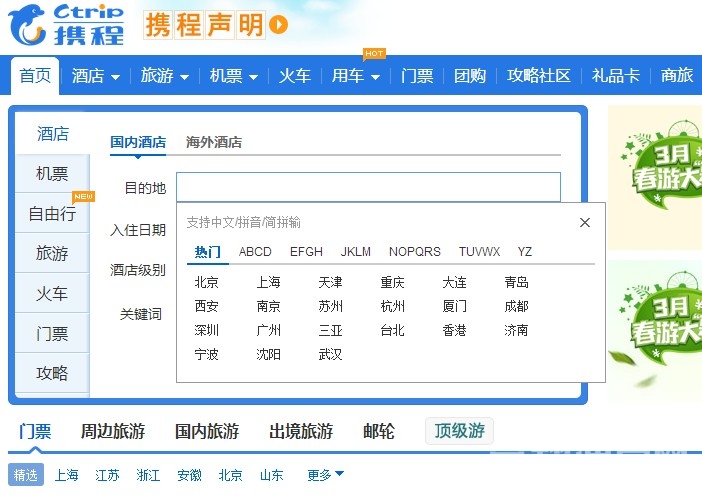The image size is (702, 500).
Task: Open 商旅 in the top navigation
Action: tap(677, 76)
